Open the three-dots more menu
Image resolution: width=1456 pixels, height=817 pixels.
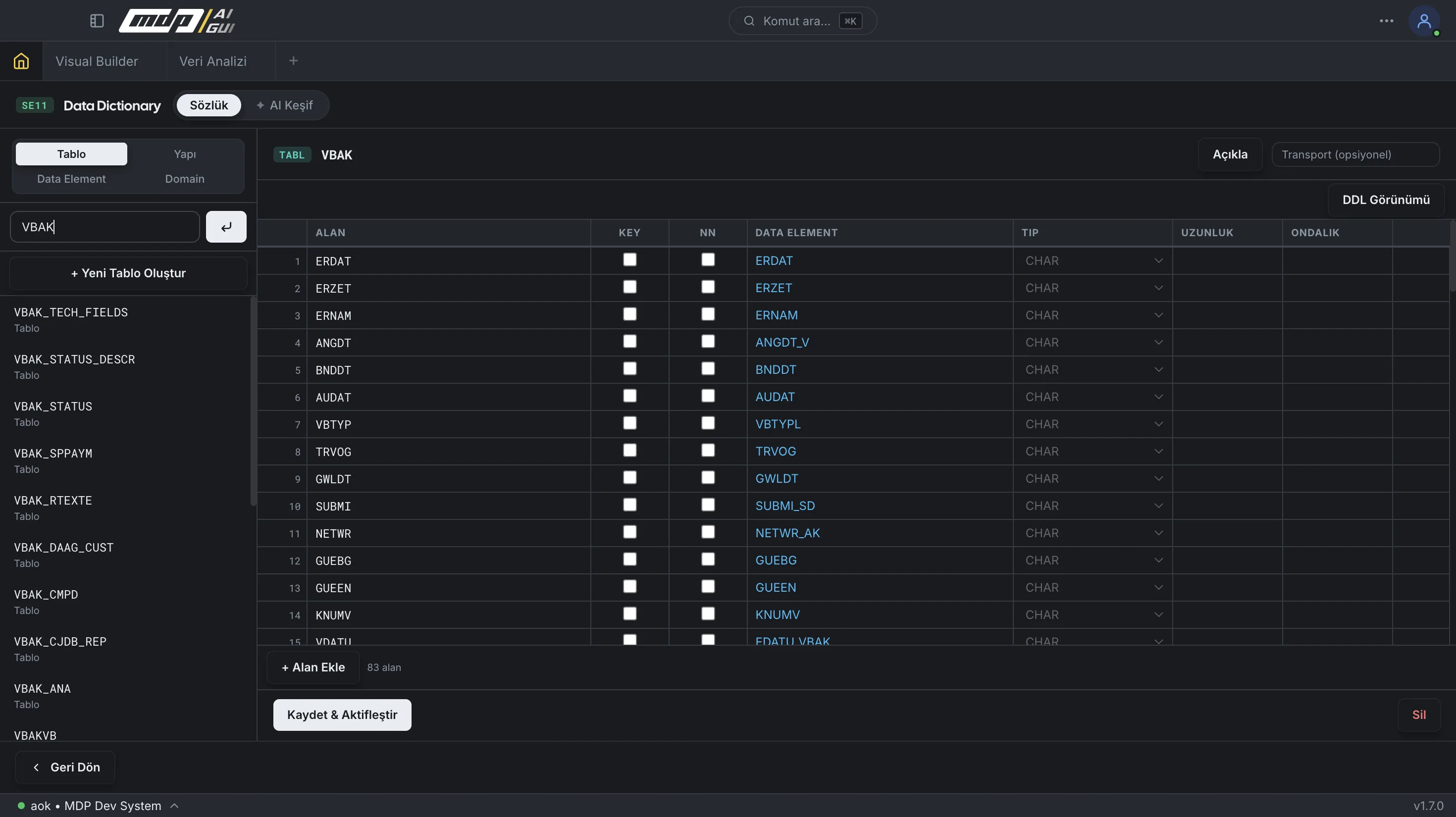pyautogui.click(x=1386, y=21)
